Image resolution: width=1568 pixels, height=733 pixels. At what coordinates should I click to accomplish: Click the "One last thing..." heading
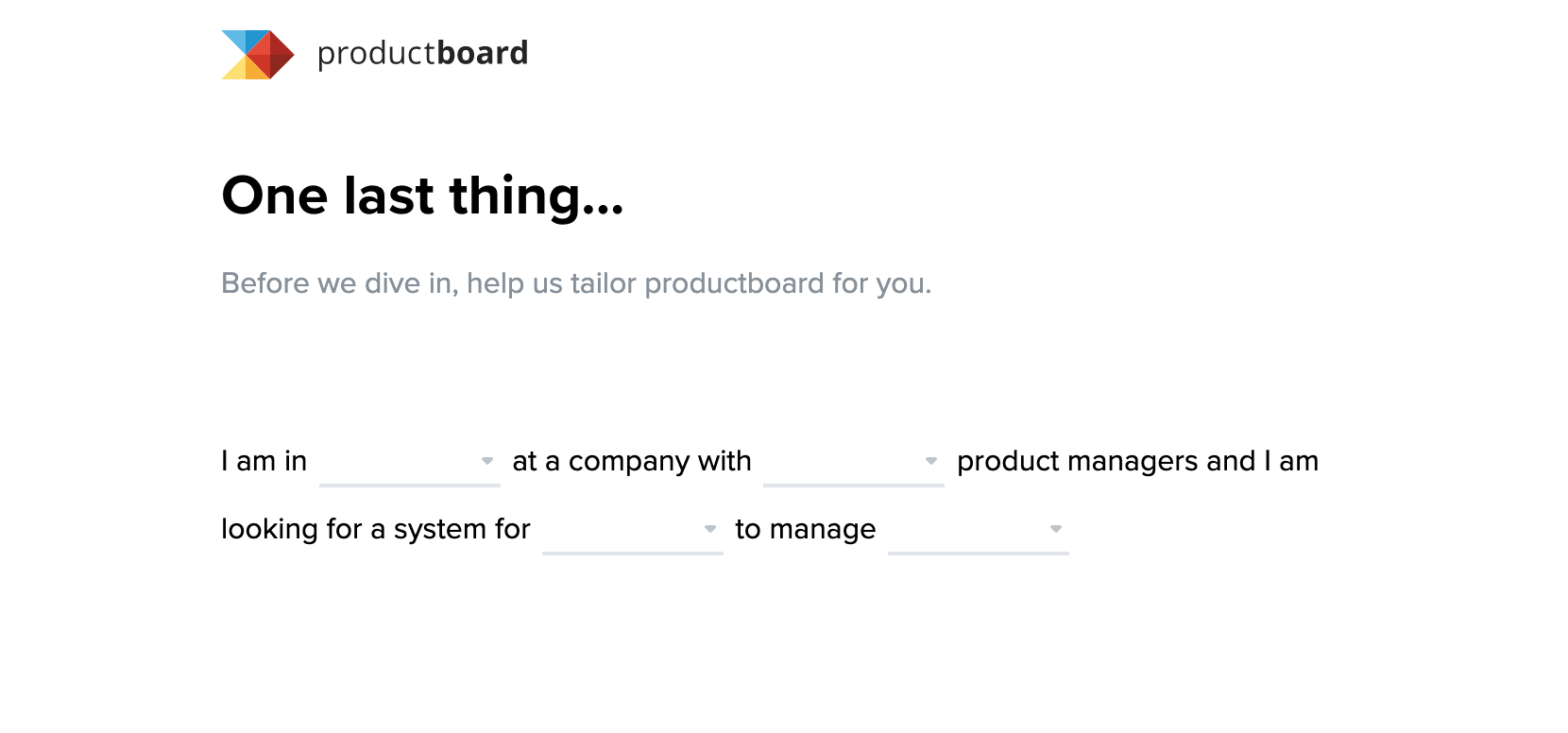point(424,196)
